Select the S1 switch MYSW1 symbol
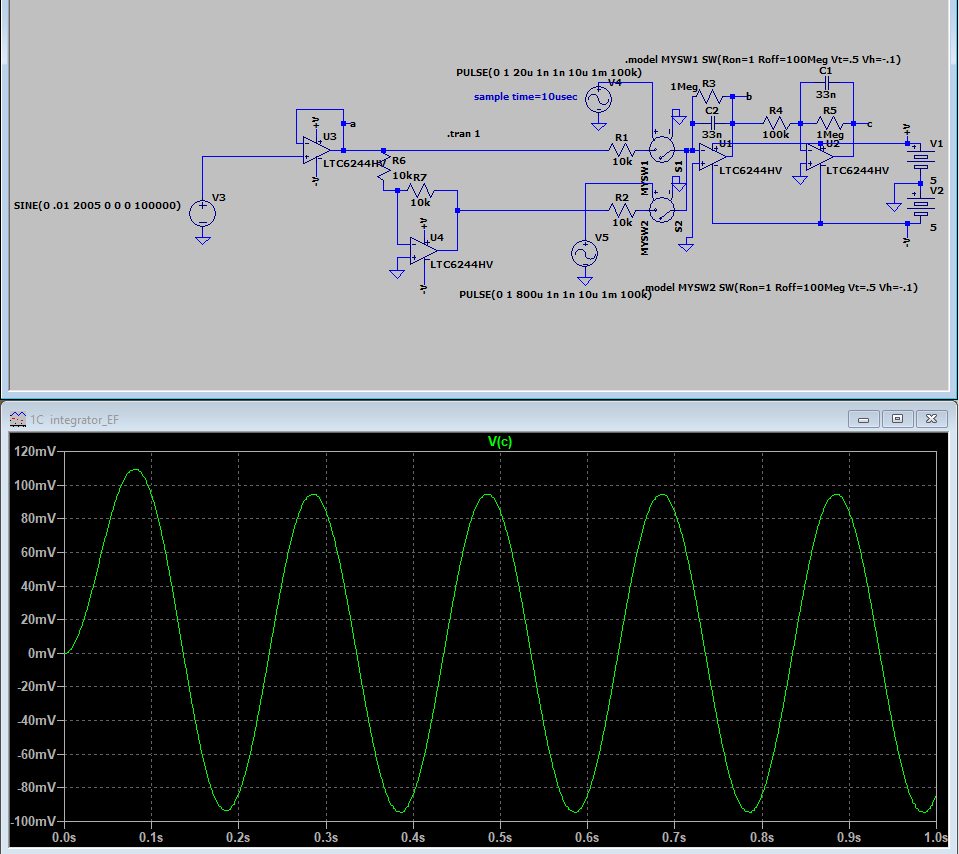959x854 pixels. (x=661, y=149)
